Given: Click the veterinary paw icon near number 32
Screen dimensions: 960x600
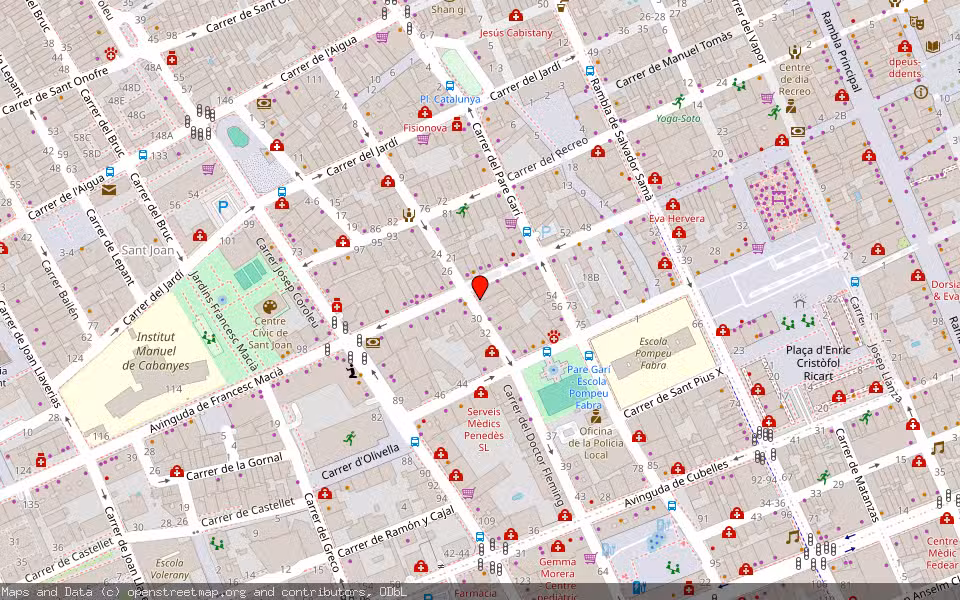Looking at the screenshot, I should tap(554, 336).
